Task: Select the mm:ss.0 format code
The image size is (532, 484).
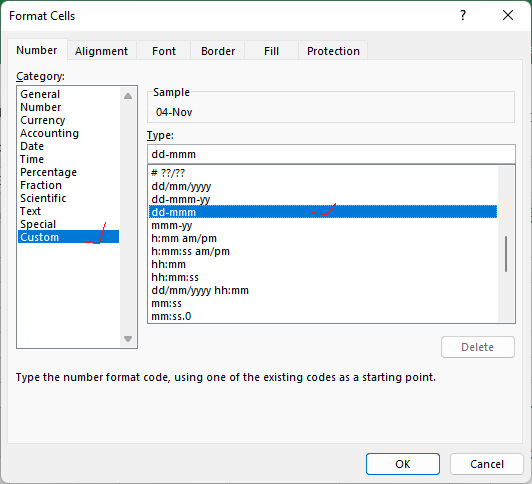Action: [x=323, y=316]
